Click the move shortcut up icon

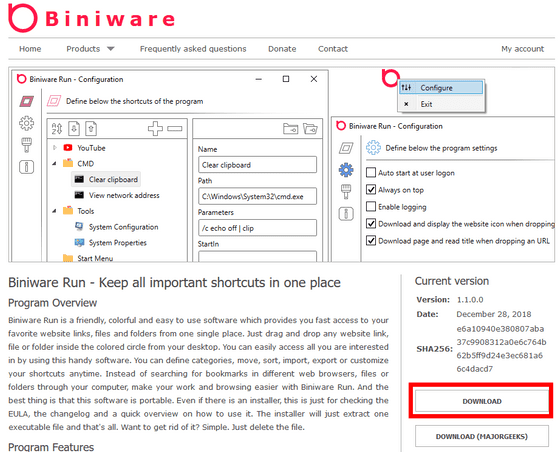click(x=91, y=129)
